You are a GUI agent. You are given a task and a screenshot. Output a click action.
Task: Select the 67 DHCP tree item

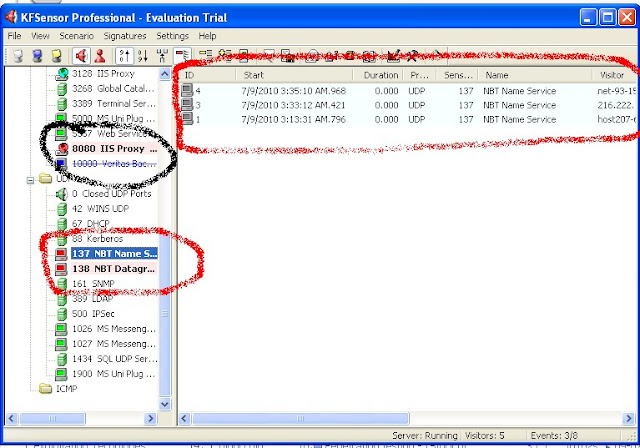coord(91,224)
